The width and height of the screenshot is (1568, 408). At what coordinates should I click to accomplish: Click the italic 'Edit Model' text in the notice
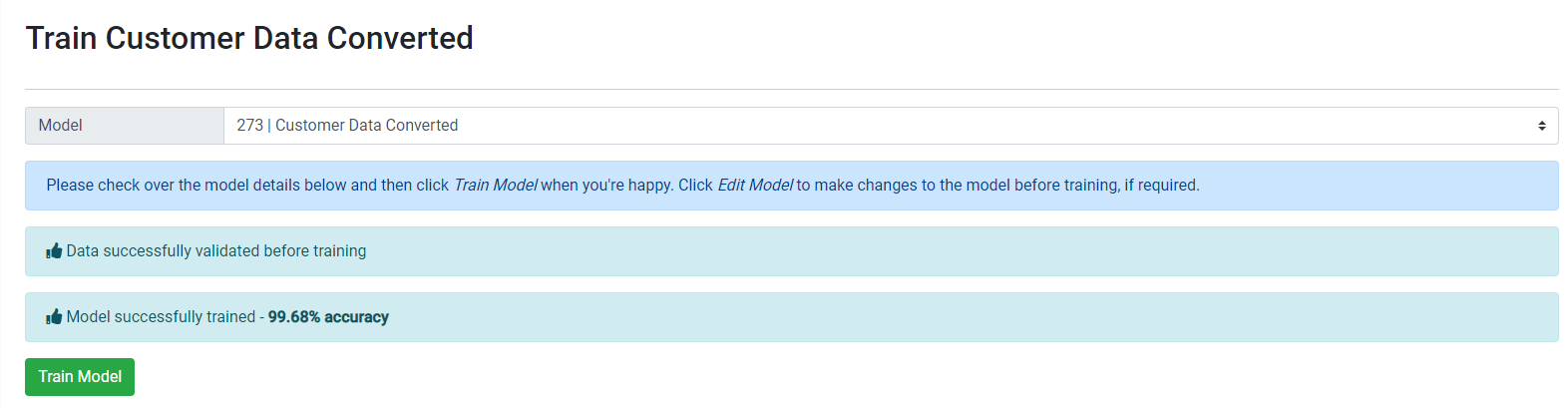pos(755,186)
